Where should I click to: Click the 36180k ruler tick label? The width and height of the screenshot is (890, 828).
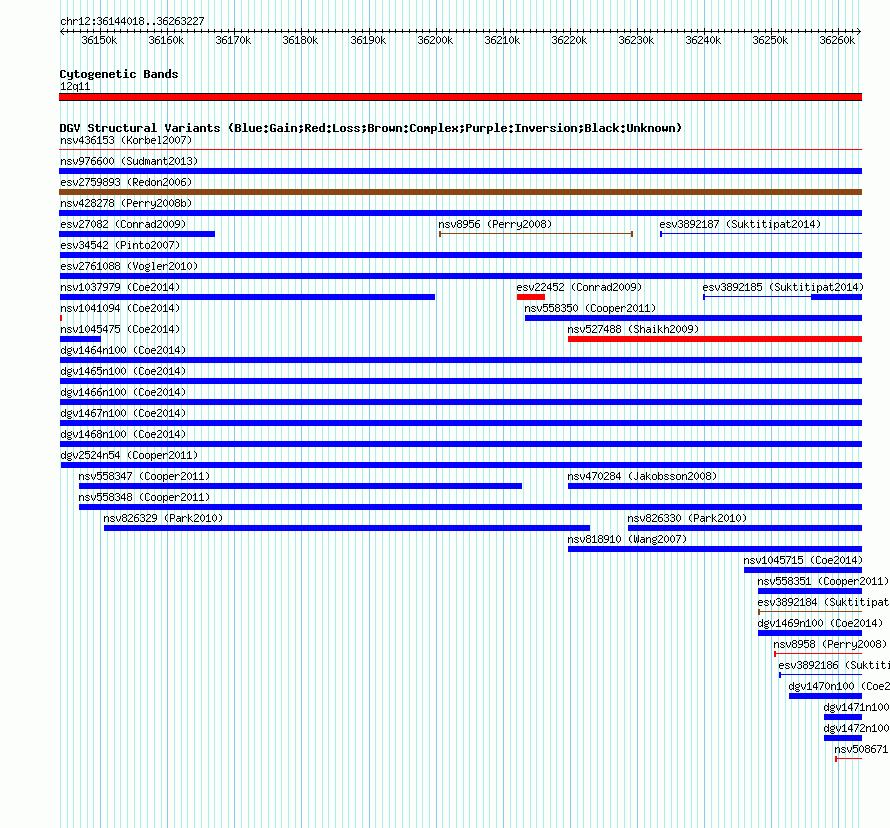pyautogui.click(x=300, y=40)
